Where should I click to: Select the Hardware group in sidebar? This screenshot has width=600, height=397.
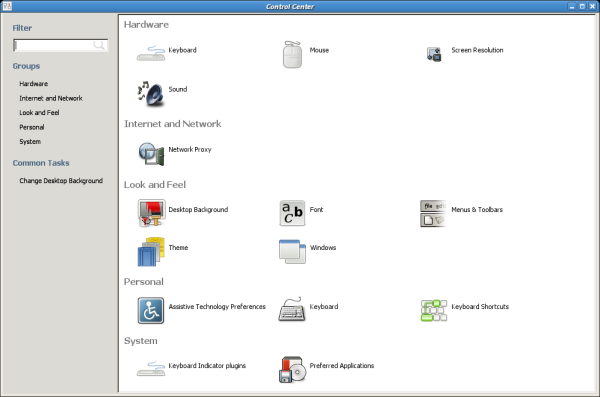point(34,83)
